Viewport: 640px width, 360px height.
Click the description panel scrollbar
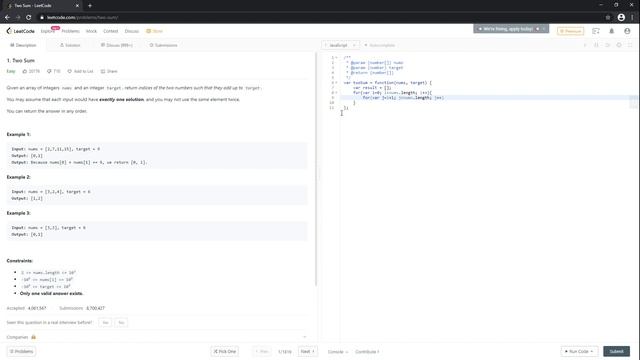(316, 169)
